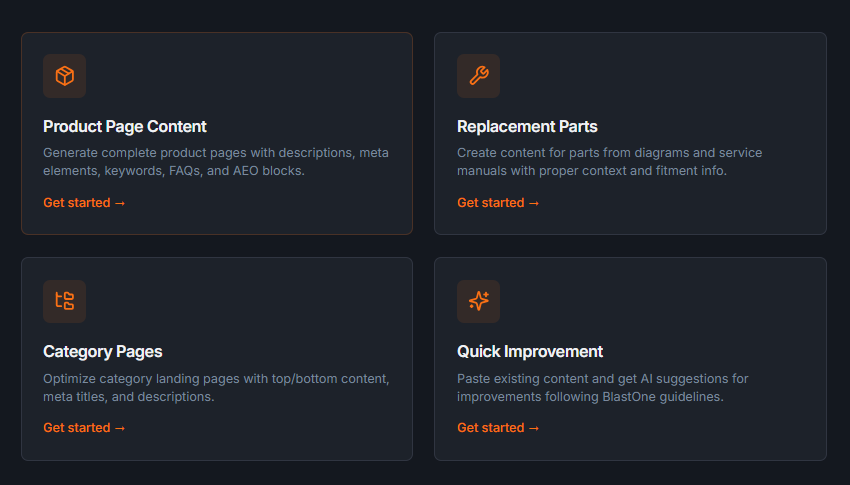Open the Product Page Content heading
The image size is (850, 485).
(125, 127)
